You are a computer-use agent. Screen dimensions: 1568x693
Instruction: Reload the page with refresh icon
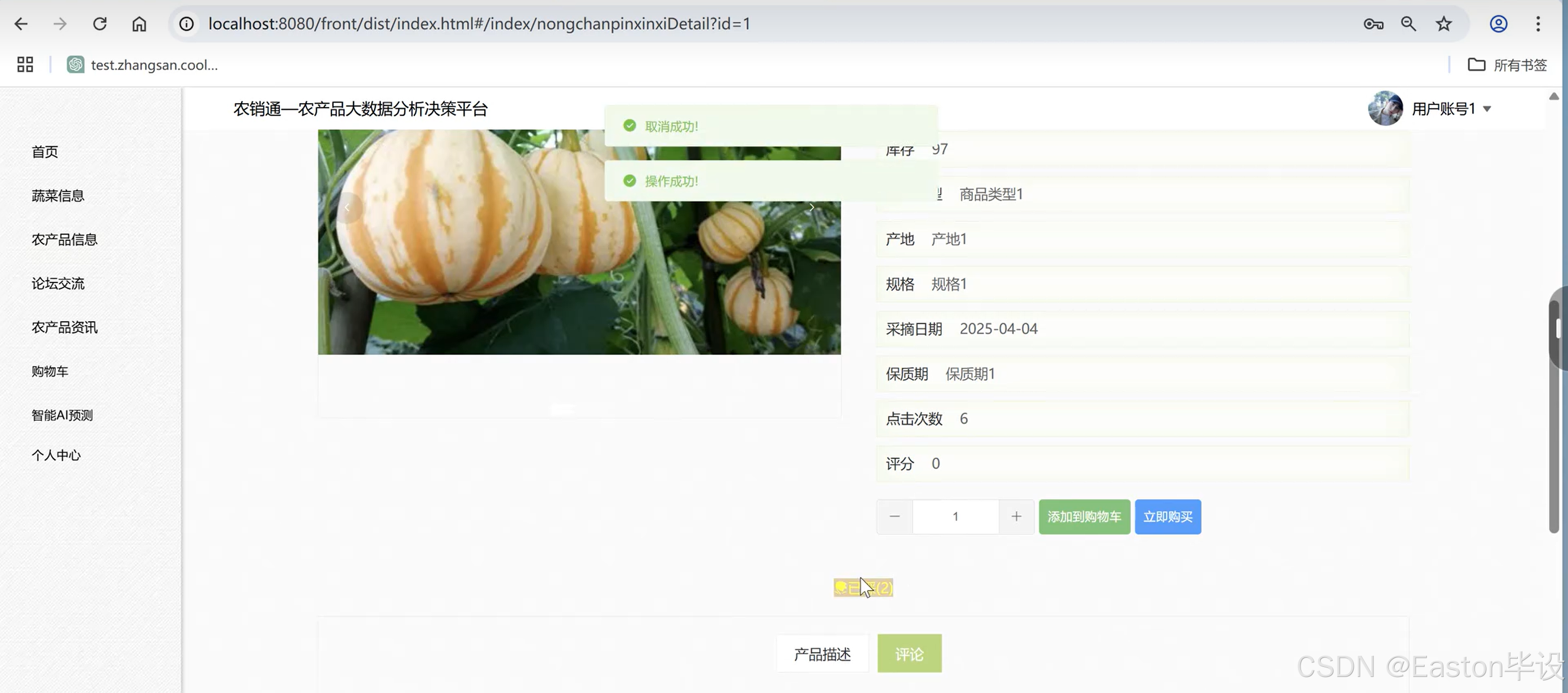click(100, 24)
